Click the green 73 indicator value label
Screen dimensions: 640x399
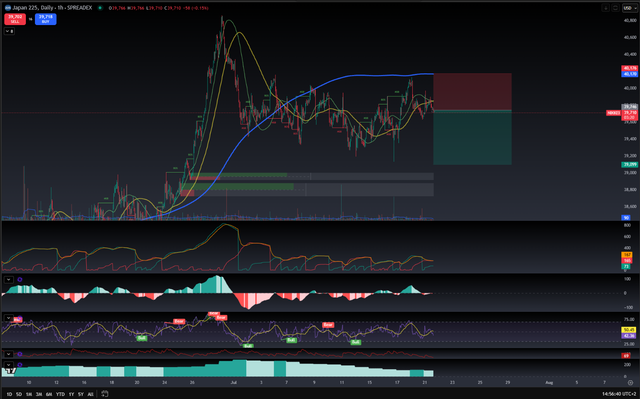pos(627,266)
